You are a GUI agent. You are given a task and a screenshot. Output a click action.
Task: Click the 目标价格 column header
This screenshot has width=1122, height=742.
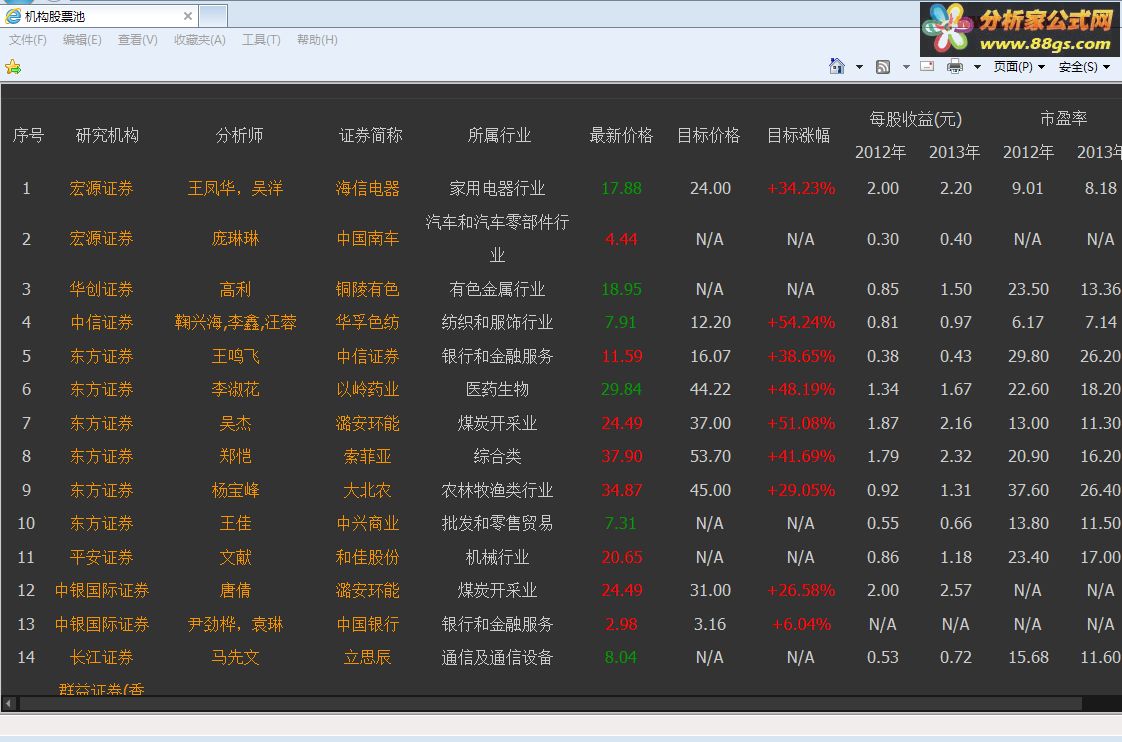(708, 135)
